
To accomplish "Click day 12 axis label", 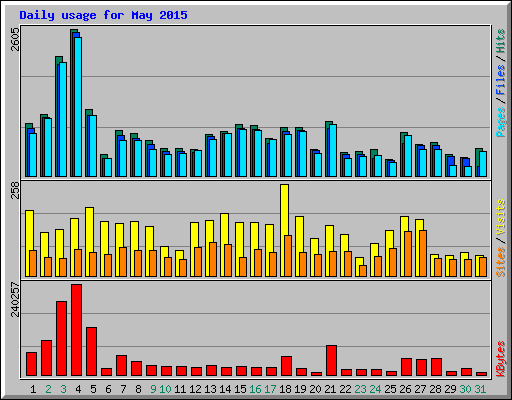I will point(195,389).
